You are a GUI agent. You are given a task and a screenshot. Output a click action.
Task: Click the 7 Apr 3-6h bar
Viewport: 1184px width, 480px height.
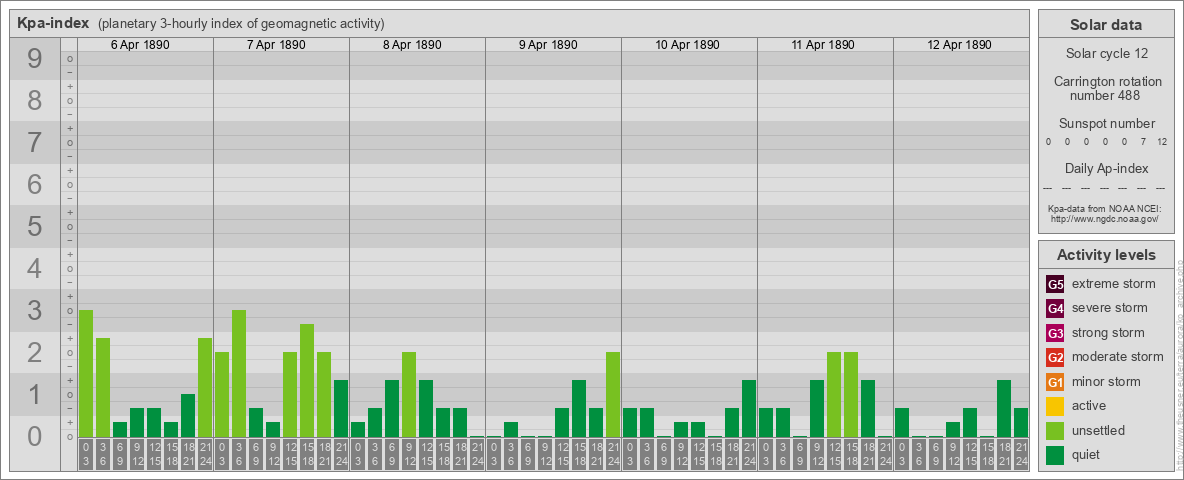coord(239,374)
